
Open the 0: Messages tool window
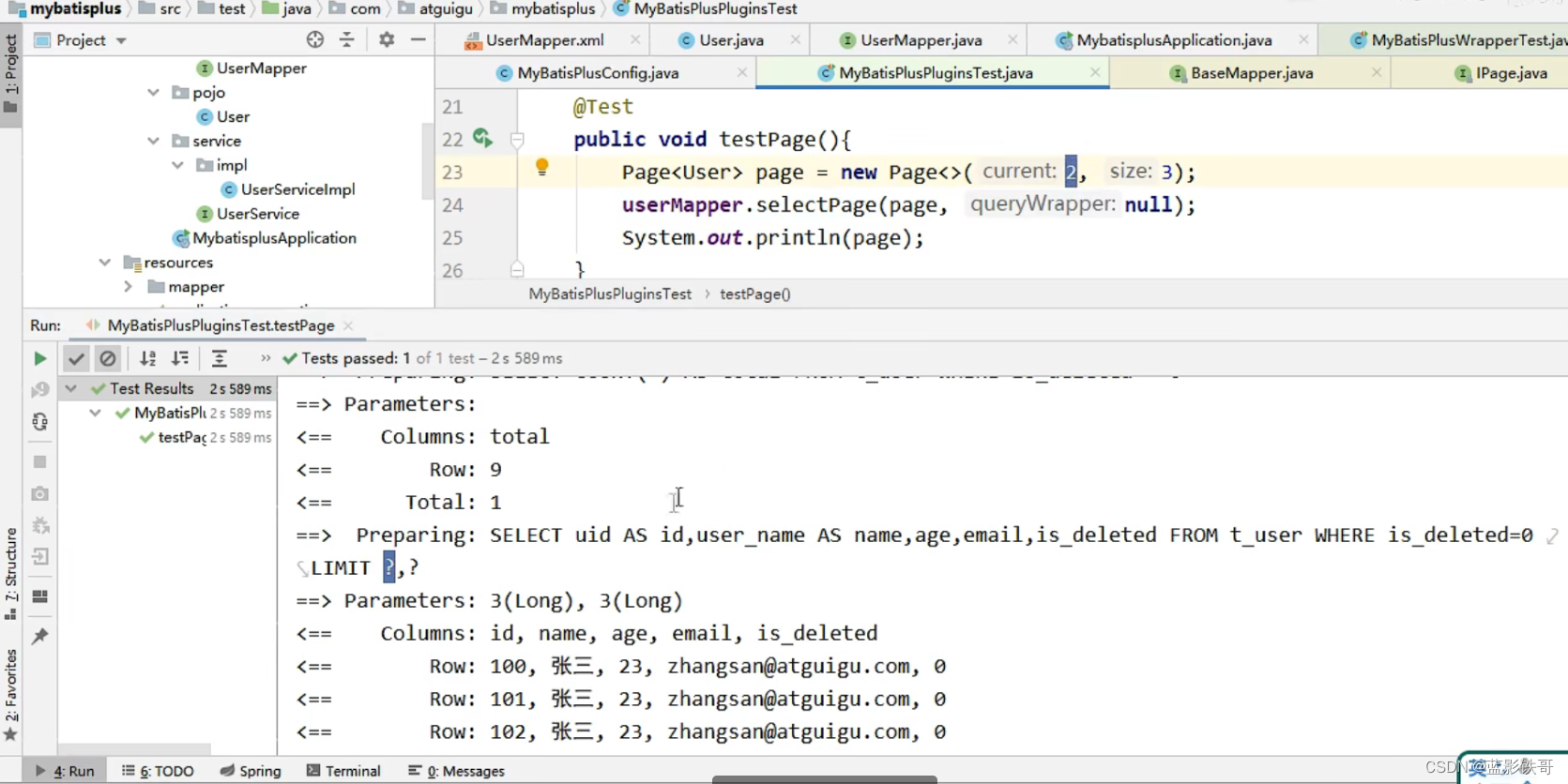point(457,771)
